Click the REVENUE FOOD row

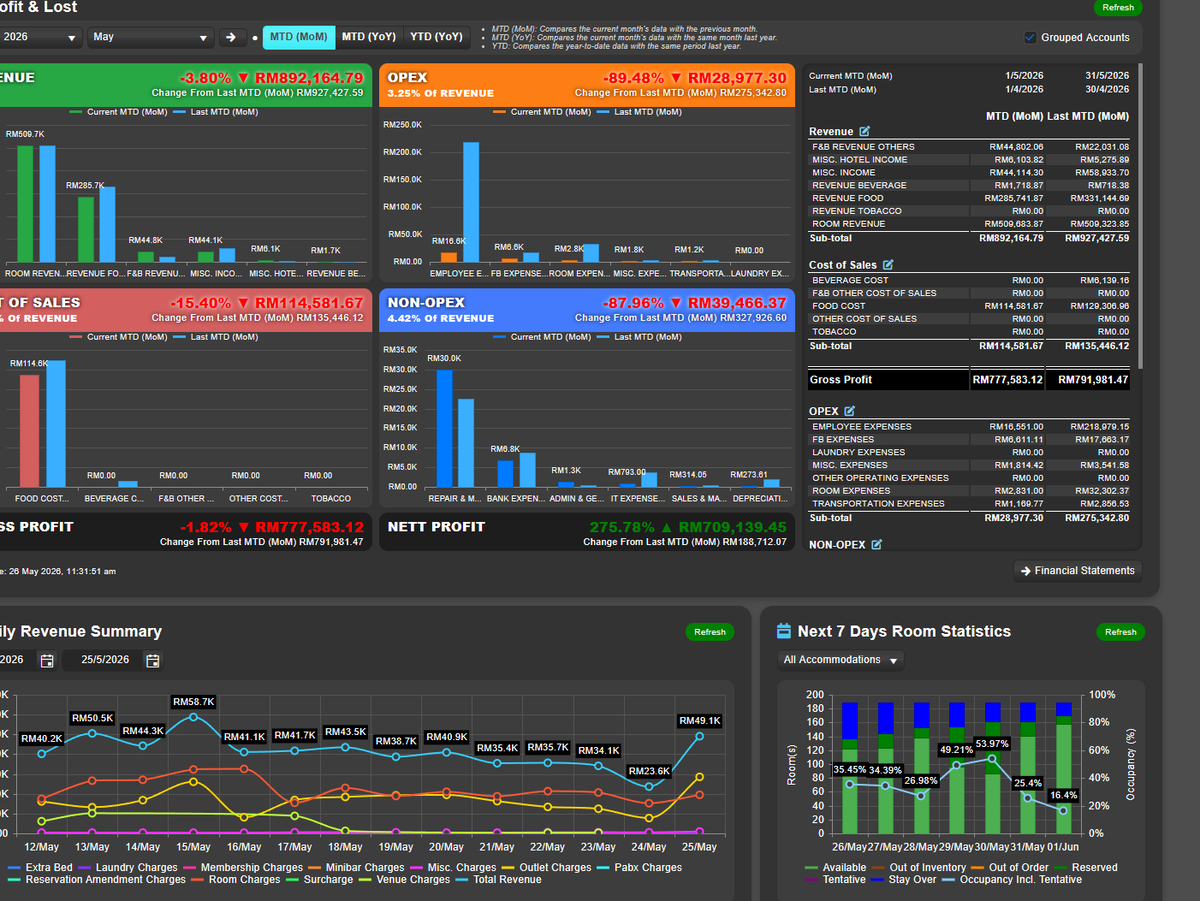[x=970, y=198]
